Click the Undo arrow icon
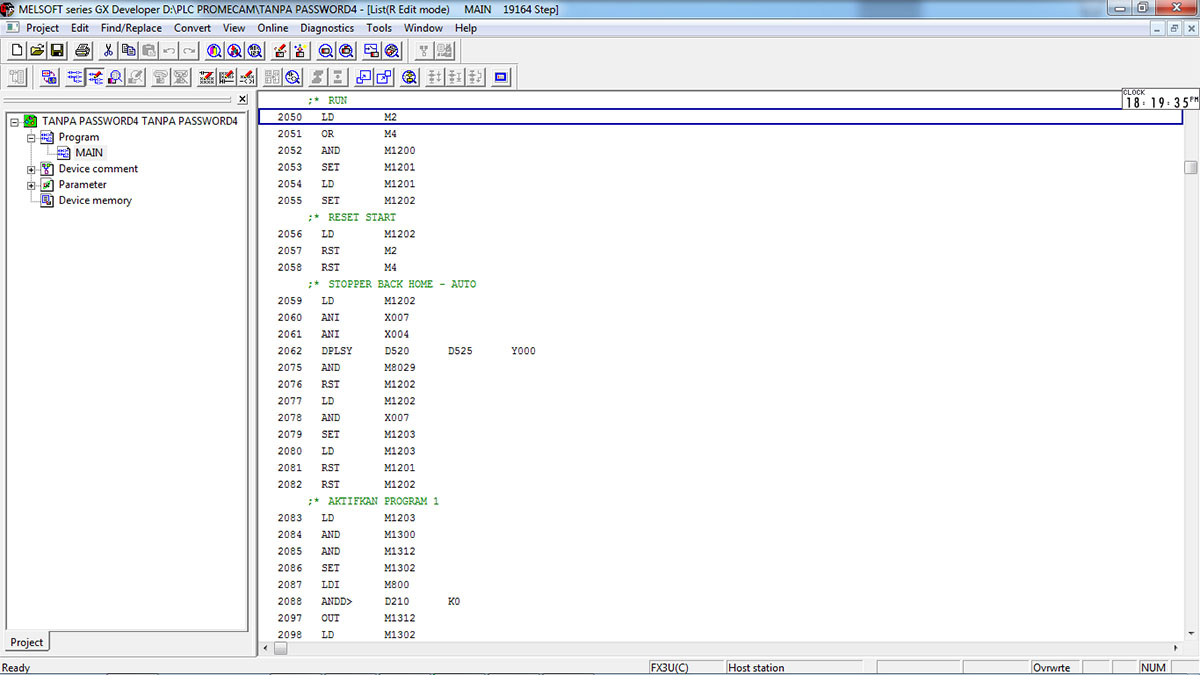This screenshot has height=675, width=1200. (169, 50)
